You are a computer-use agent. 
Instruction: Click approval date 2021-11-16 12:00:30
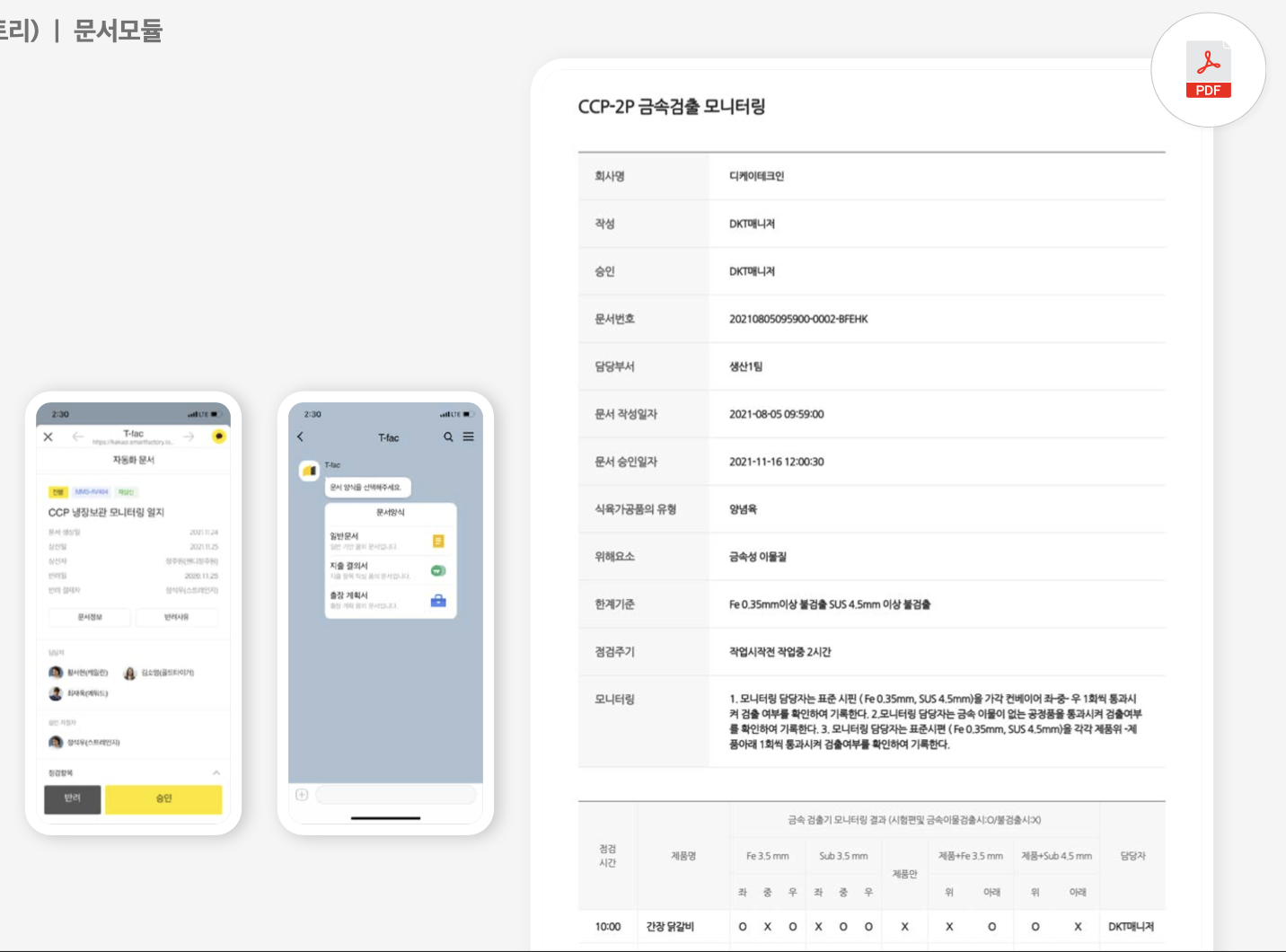click(x=776, y=462)
